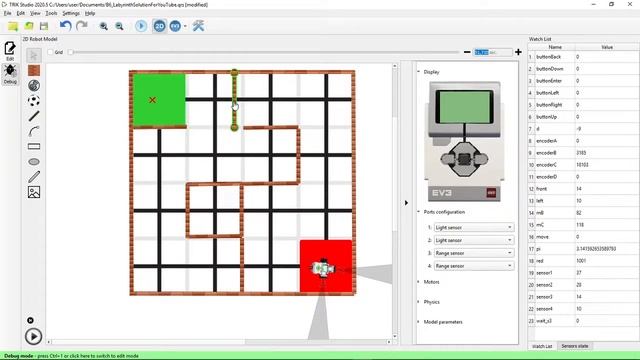Click the pi value cell
Screen dimensions: 640x360
607,249
